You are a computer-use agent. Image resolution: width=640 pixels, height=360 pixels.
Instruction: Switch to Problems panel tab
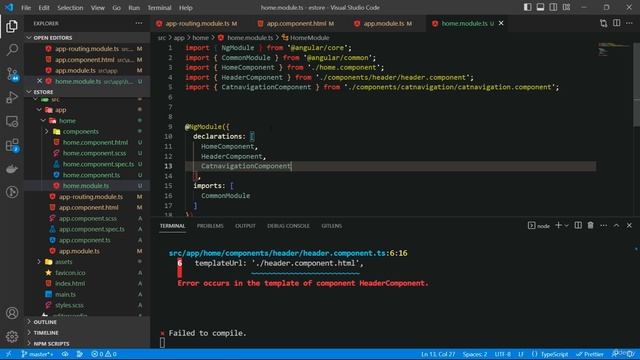pos(210,226)
